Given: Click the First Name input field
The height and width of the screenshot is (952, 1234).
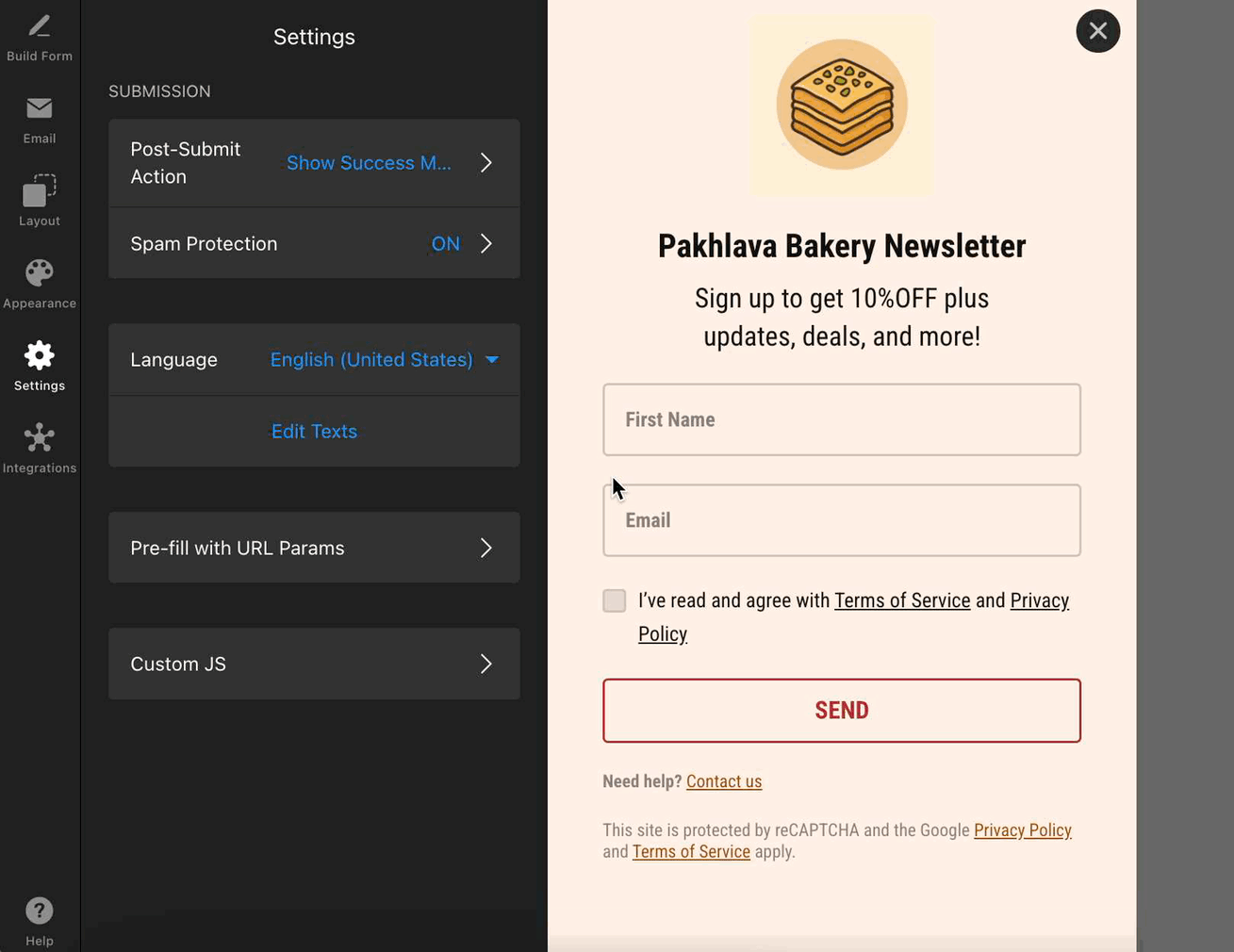Looking at the screenshot, I should pos(841,419).
